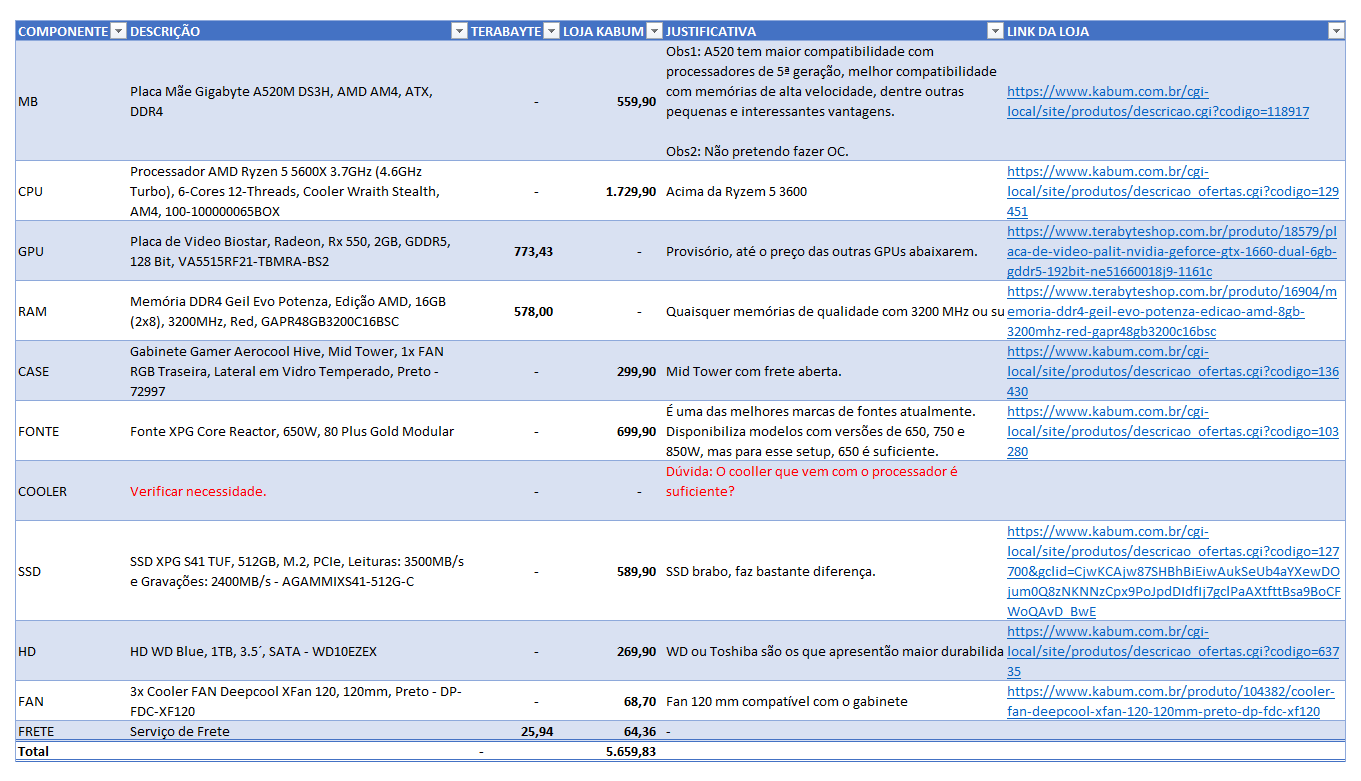Select the 5.659,83 total cell
The image size is (1361, 781).
pos(612,751)
